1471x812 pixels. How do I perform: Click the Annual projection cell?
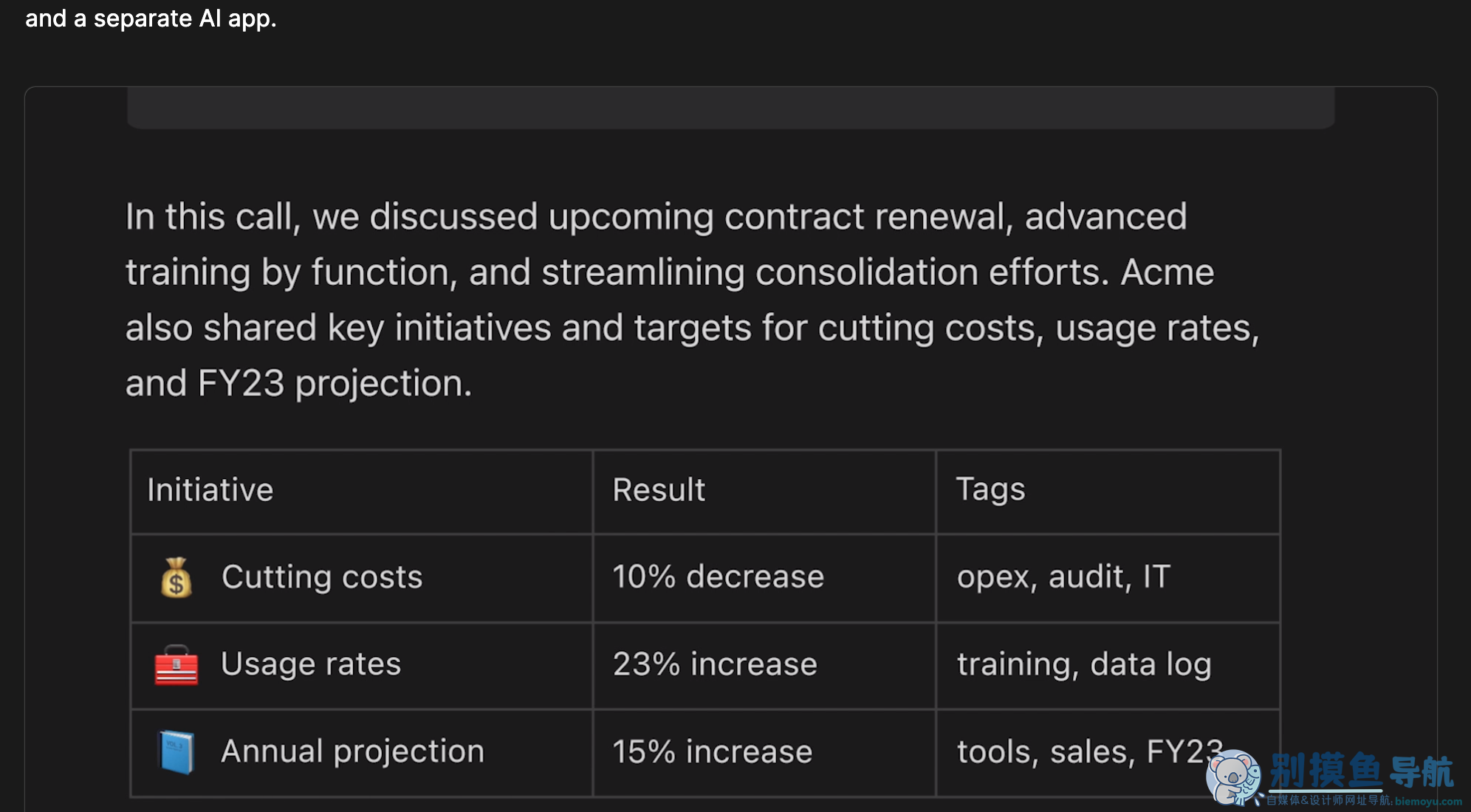362,753
